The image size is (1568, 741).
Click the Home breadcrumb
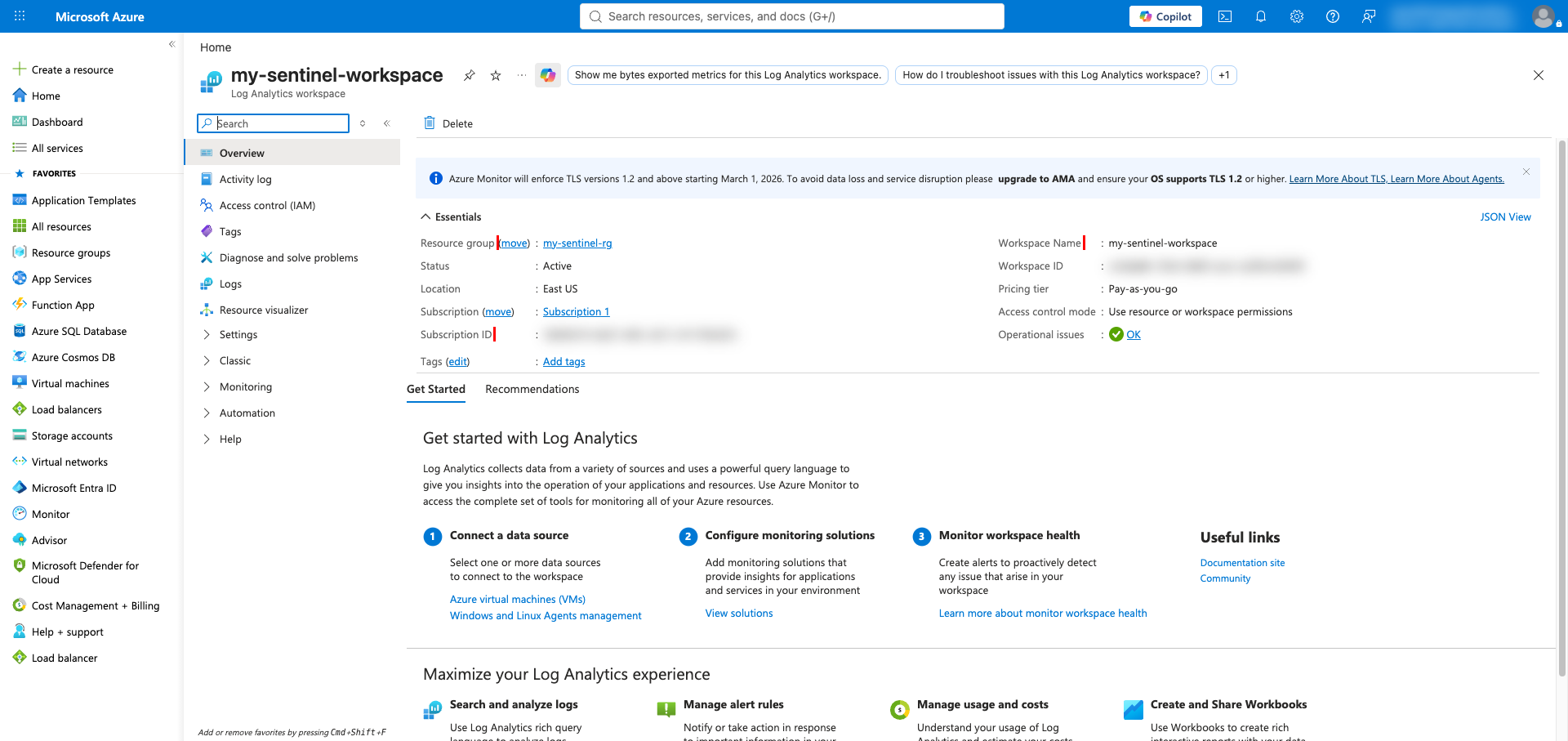click(216, 47)
